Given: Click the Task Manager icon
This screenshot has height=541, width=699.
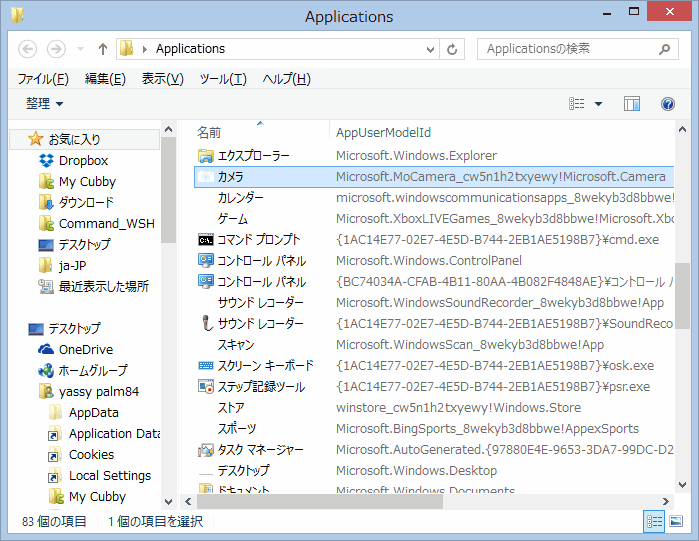Looking at the screenshot, I should tap(206, 450).
